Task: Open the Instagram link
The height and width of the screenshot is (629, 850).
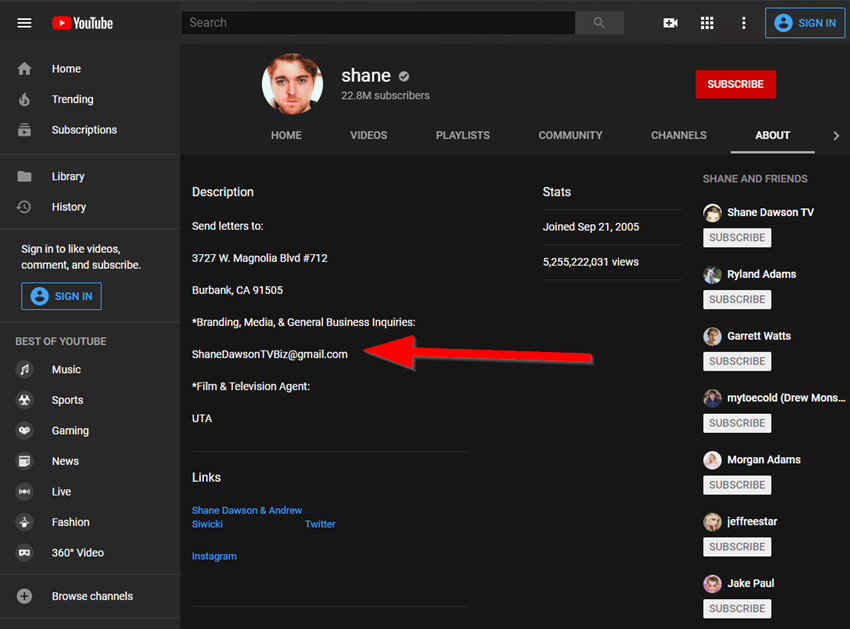Action: [214, 556]
